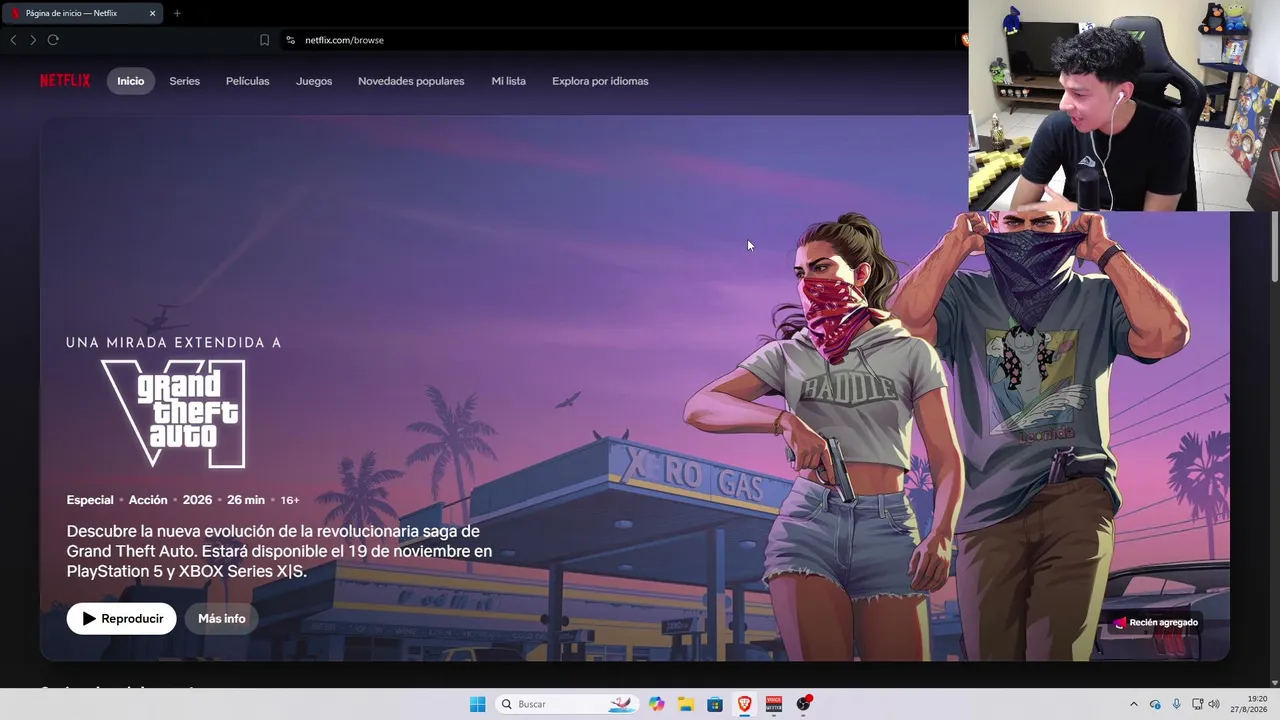This screenshot has height=720, width=1280.
Task: Click the '26 min' duration text
Action: (246, 500)
